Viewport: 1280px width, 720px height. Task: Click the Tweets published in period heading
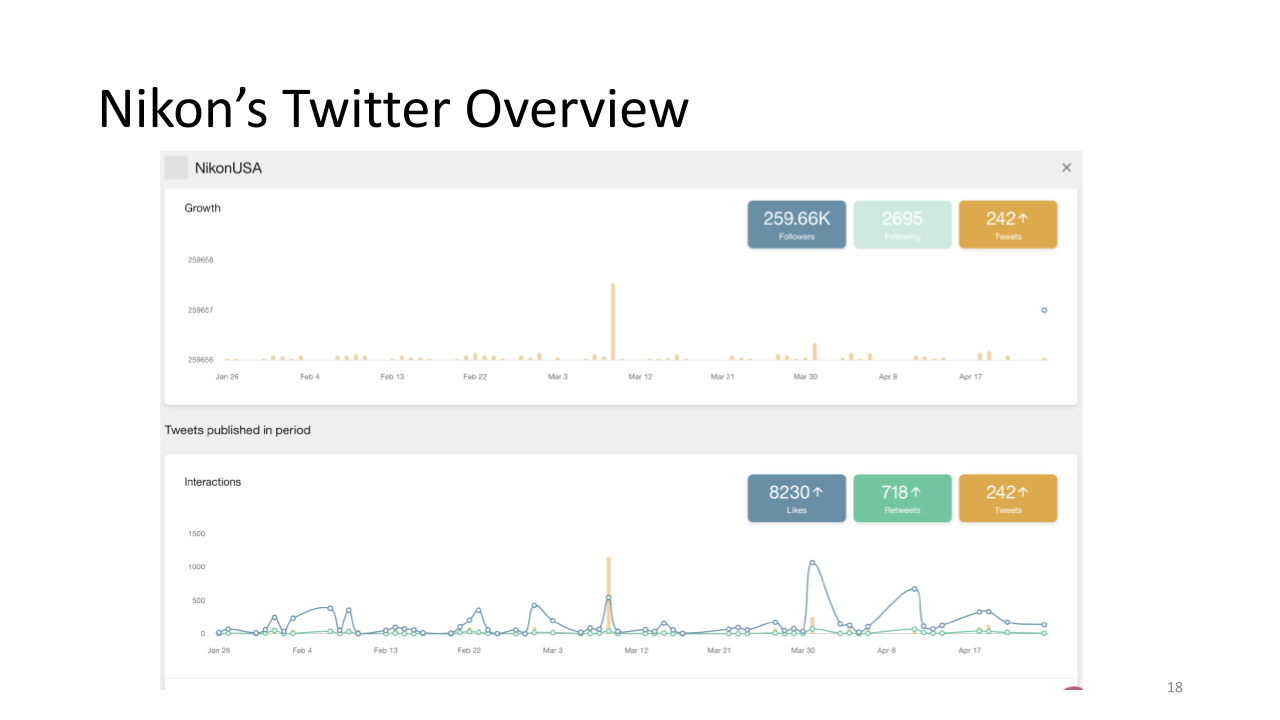[238, 430]
